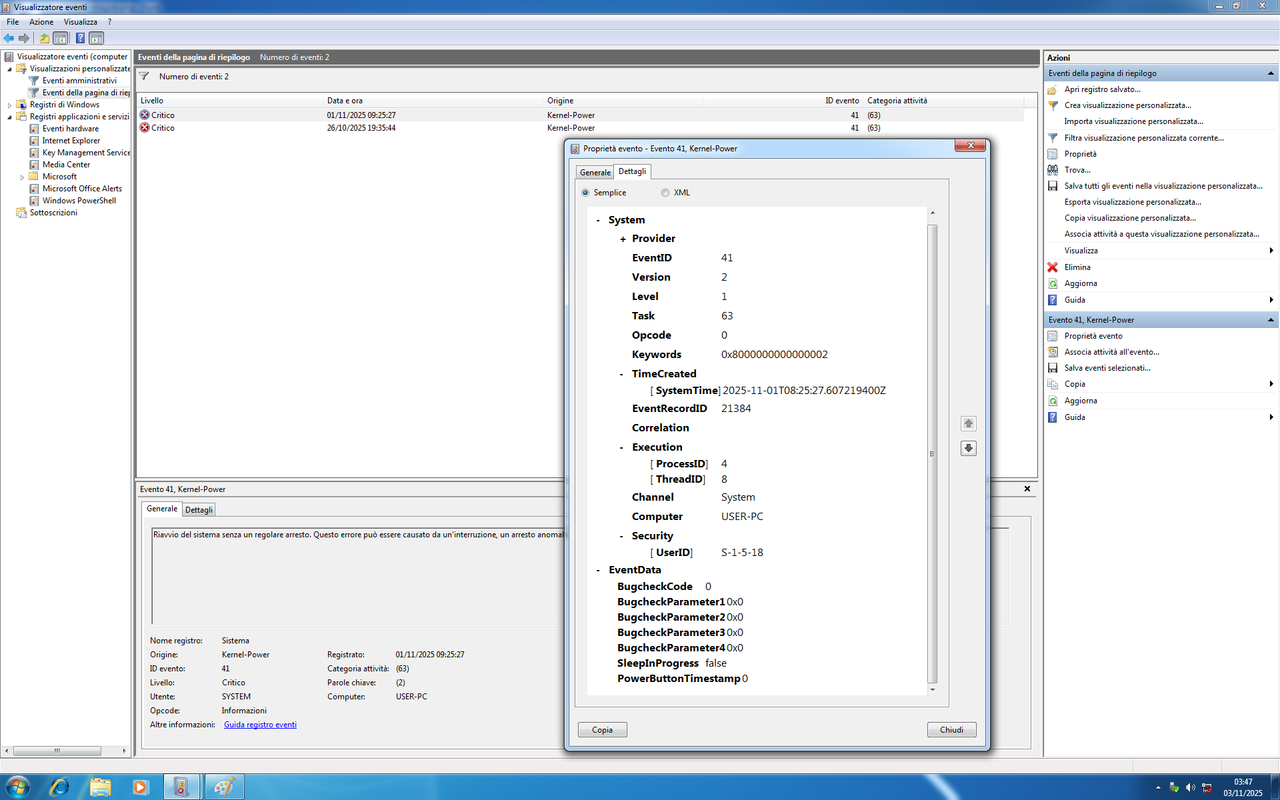
Task: Select 'Eventi amministrativi' in tree
Action: point(79,80)
